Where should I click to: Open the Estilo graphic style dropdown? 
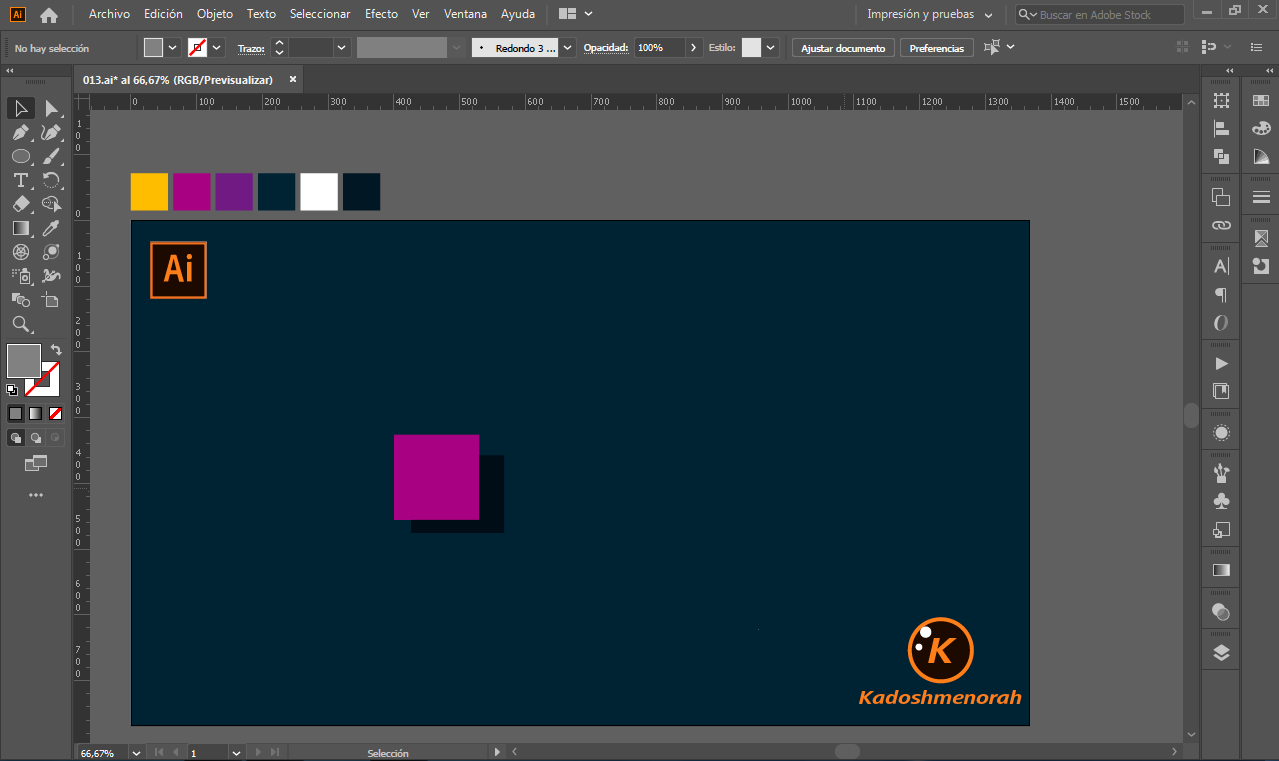771,48
